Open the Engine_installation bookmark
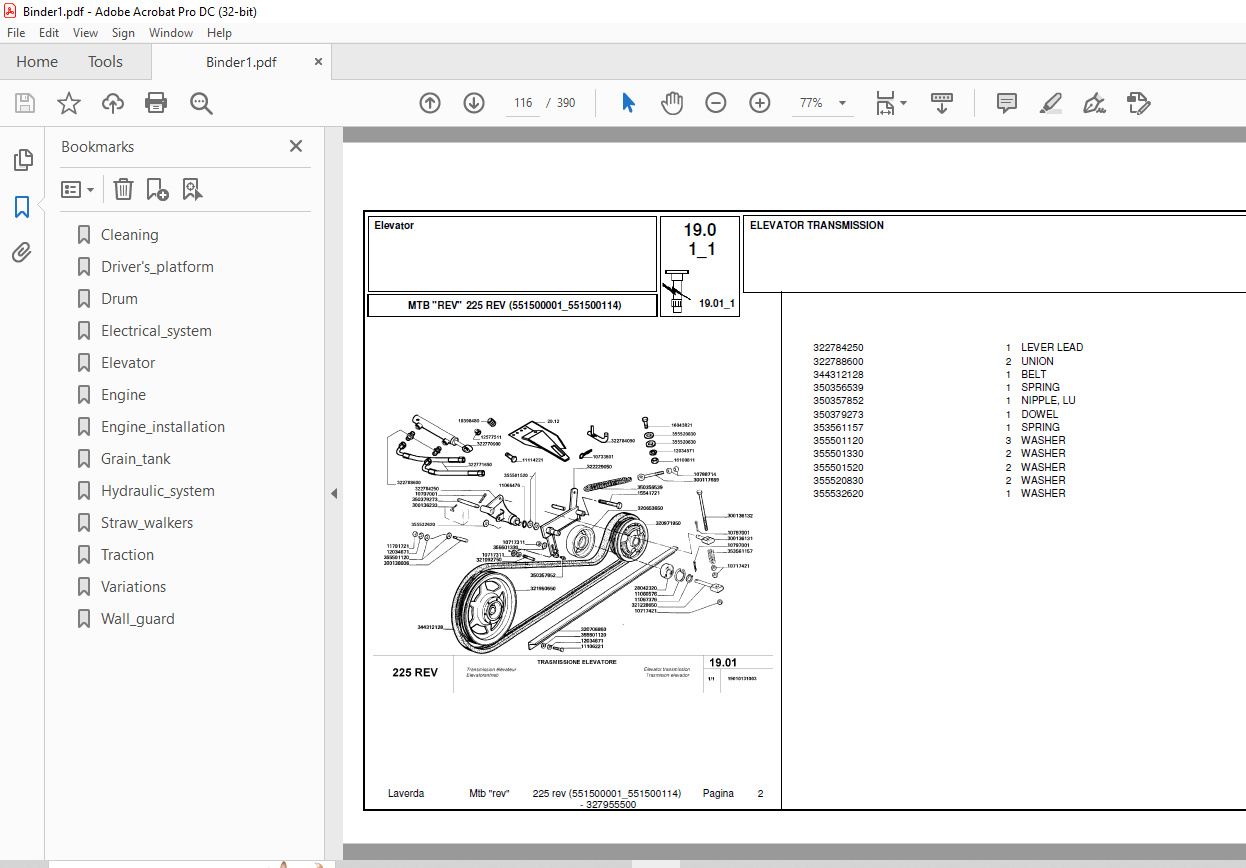 coord(163,427)
